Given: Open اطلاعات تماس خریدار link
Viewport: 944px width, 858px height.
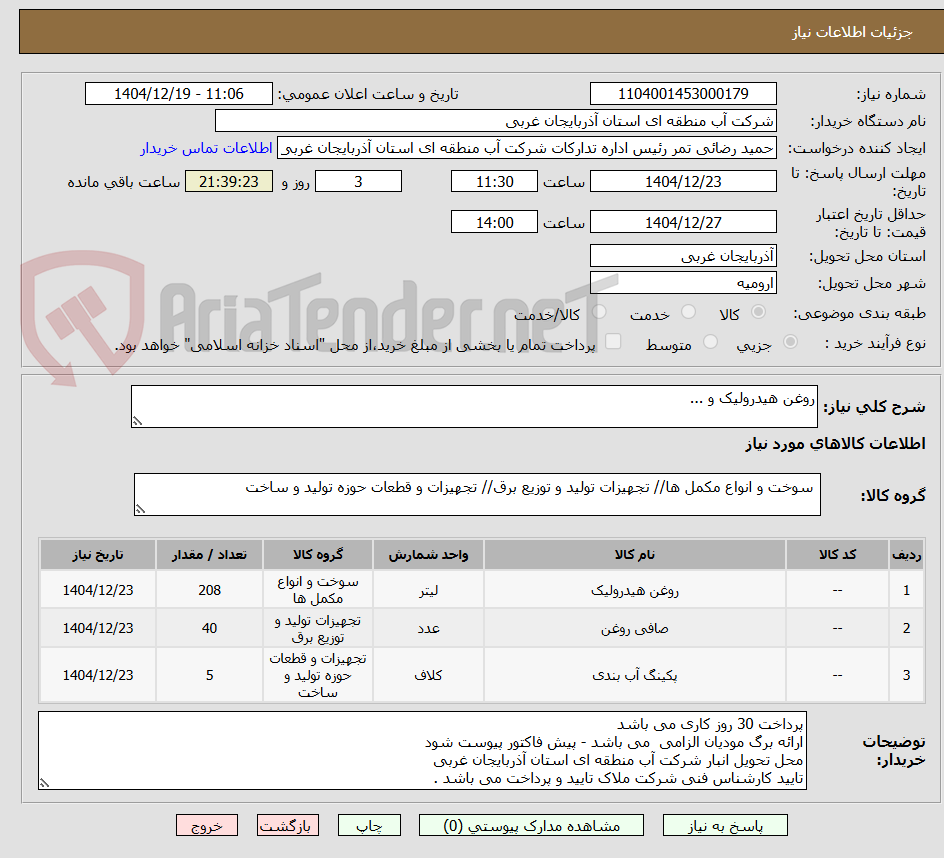Looking at the screenshot, I should tap(206, 148).
